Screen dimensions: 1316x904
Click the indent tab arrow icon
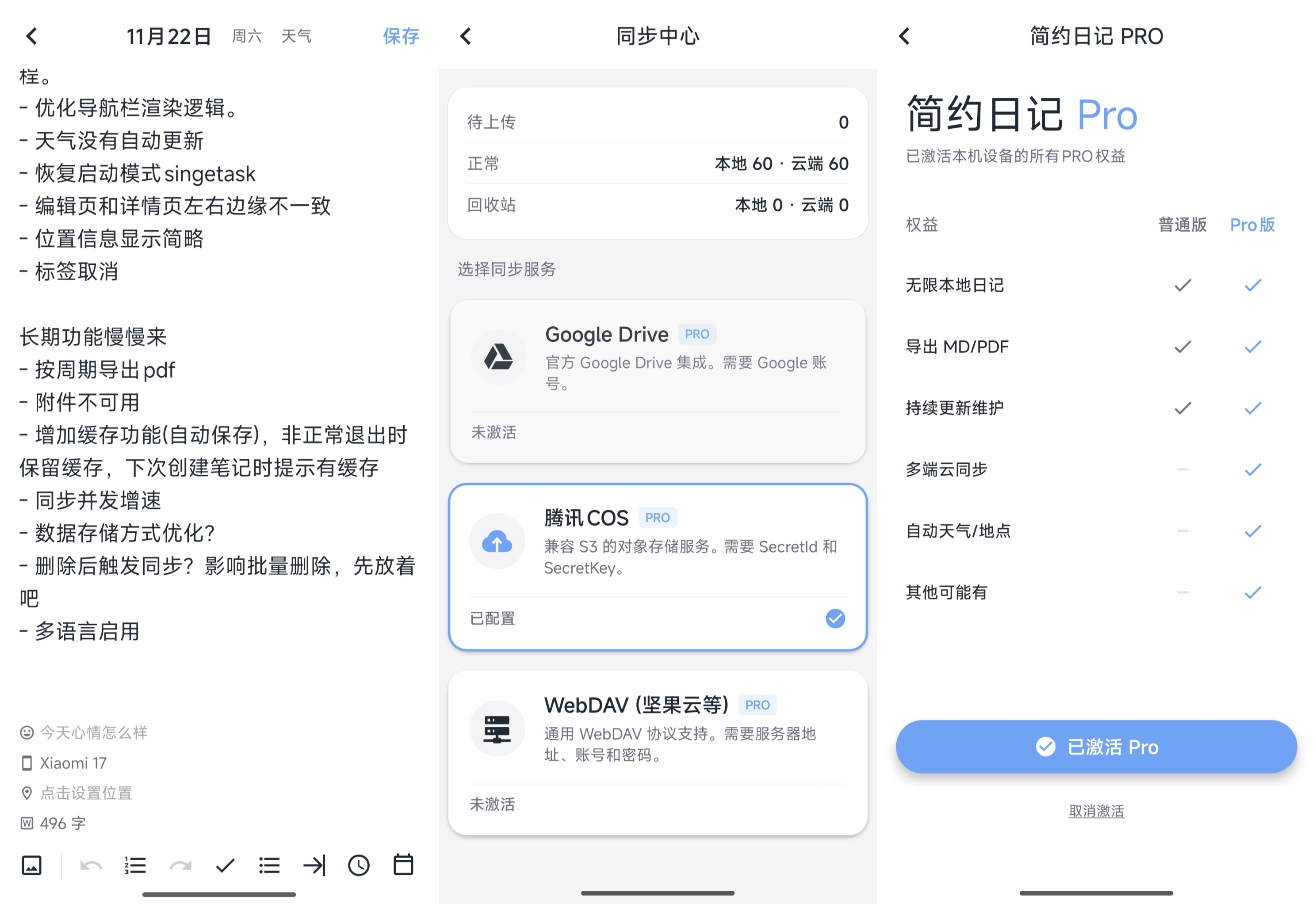pyautogui.click(x=314, y=866)
